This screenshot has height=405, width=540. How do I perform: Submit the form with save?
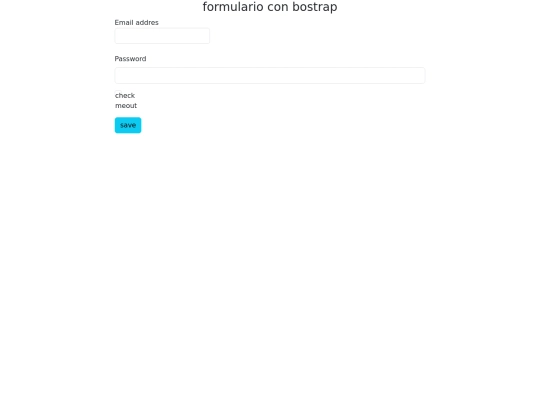point(128,125)
